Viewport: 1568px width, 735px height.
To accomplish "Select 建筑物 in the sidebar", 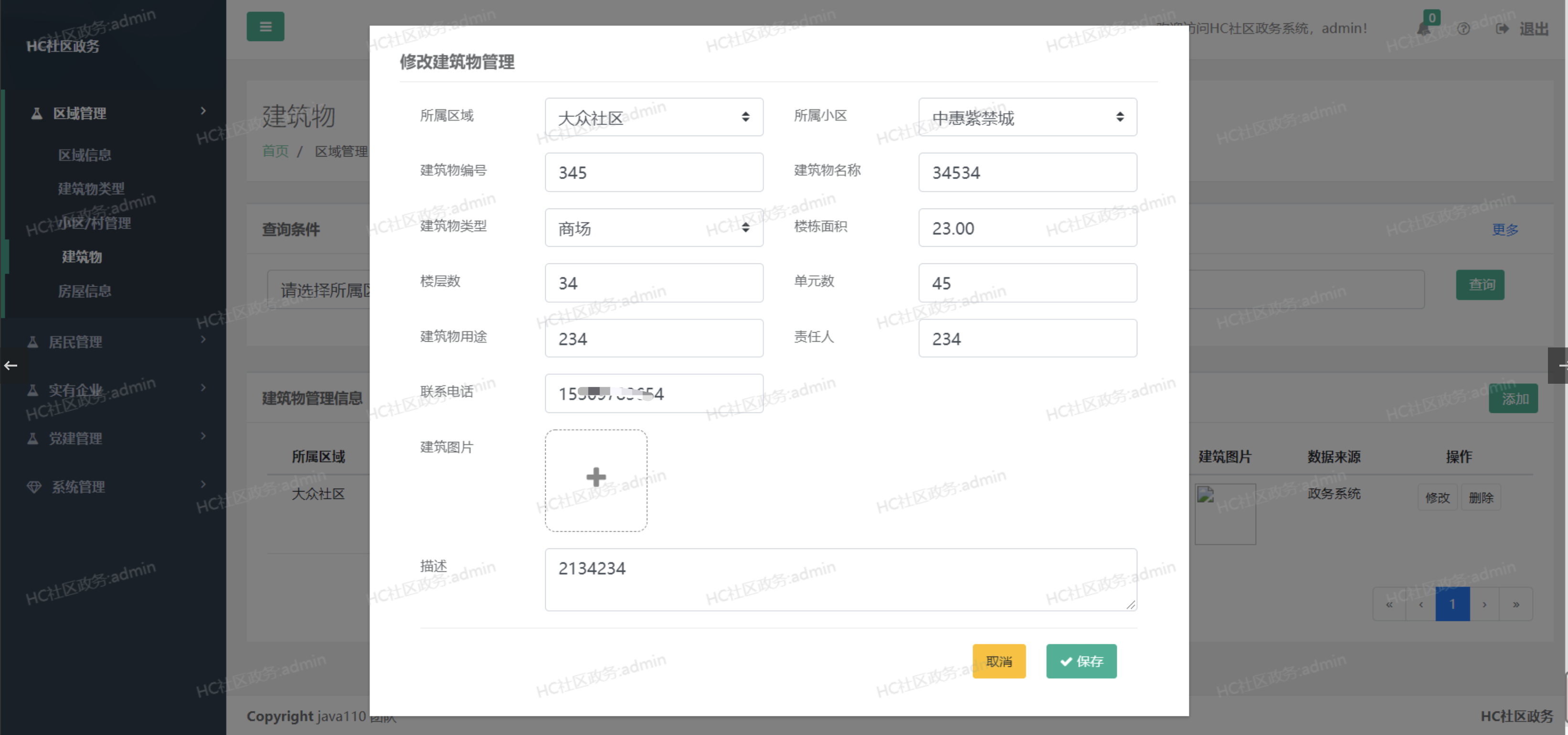I will (x=82, y=257).
